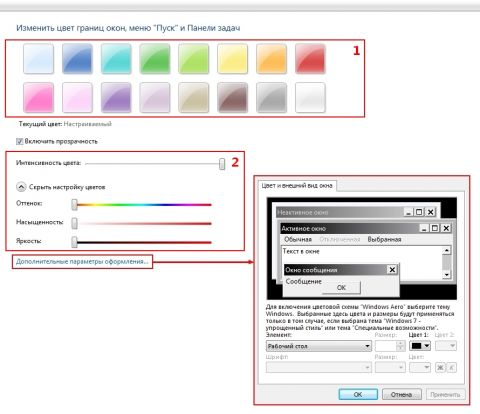Open the 'Элемент' dropdown showing 'Рабочий стол'
The image size is (480, 414).
click(319, 346)
